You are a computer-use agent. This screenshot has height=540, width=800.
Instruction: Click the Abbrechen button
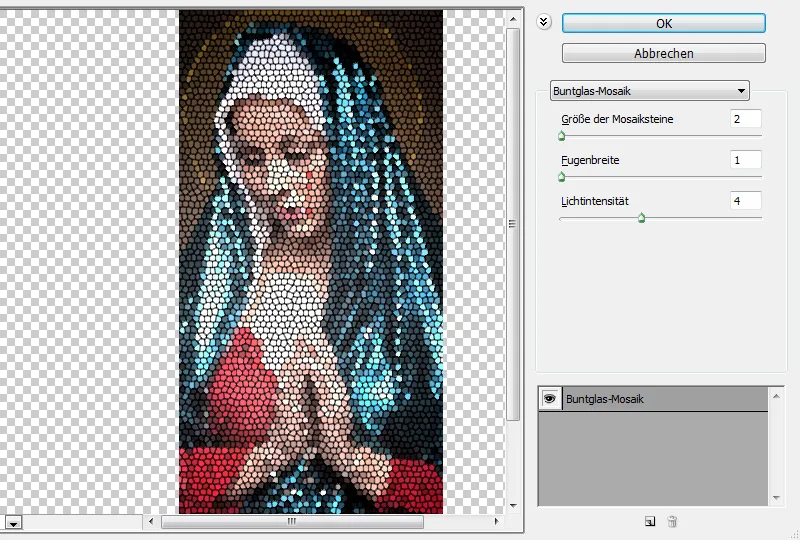click(663, 53)
